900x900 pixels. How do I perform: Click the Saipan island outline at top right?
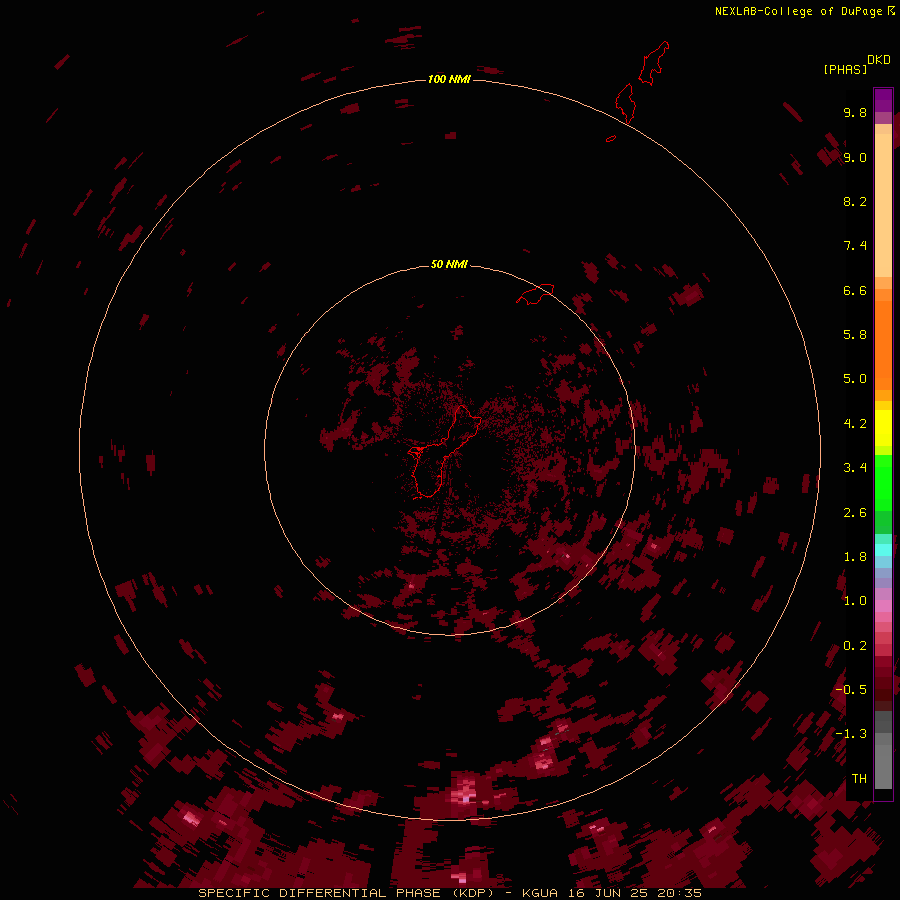(x=653, y=63)
